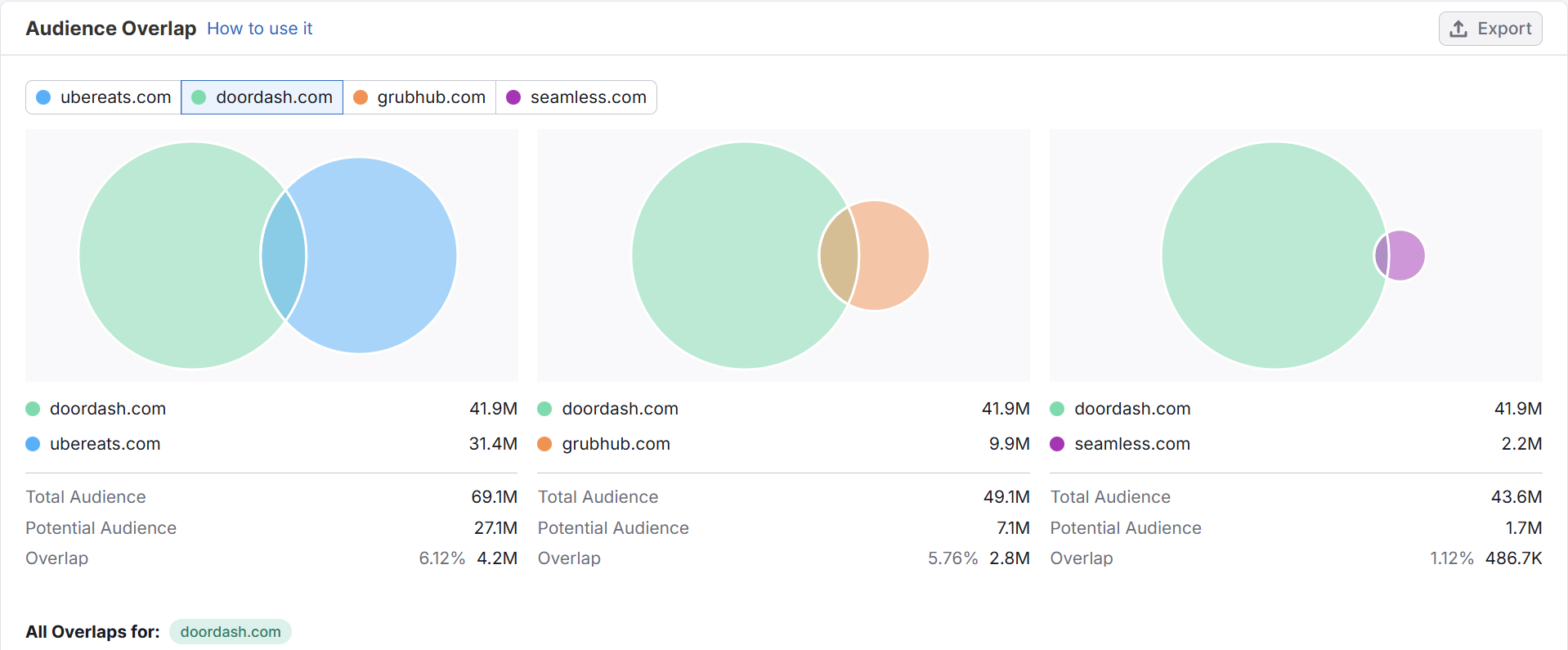The width and height of the screenshot is (1568, 650).
Task: Click the blue dot beside ubereats.com legend
Action: pyautogui.click(x=33, y=444)
